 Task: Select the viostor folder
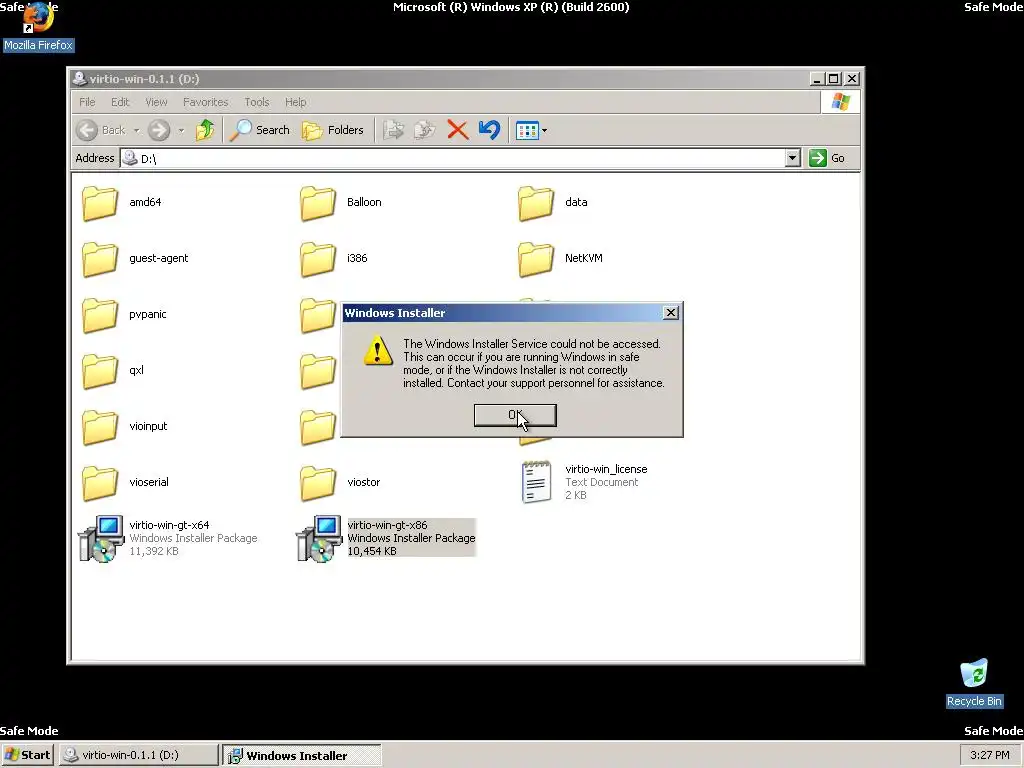340,483
